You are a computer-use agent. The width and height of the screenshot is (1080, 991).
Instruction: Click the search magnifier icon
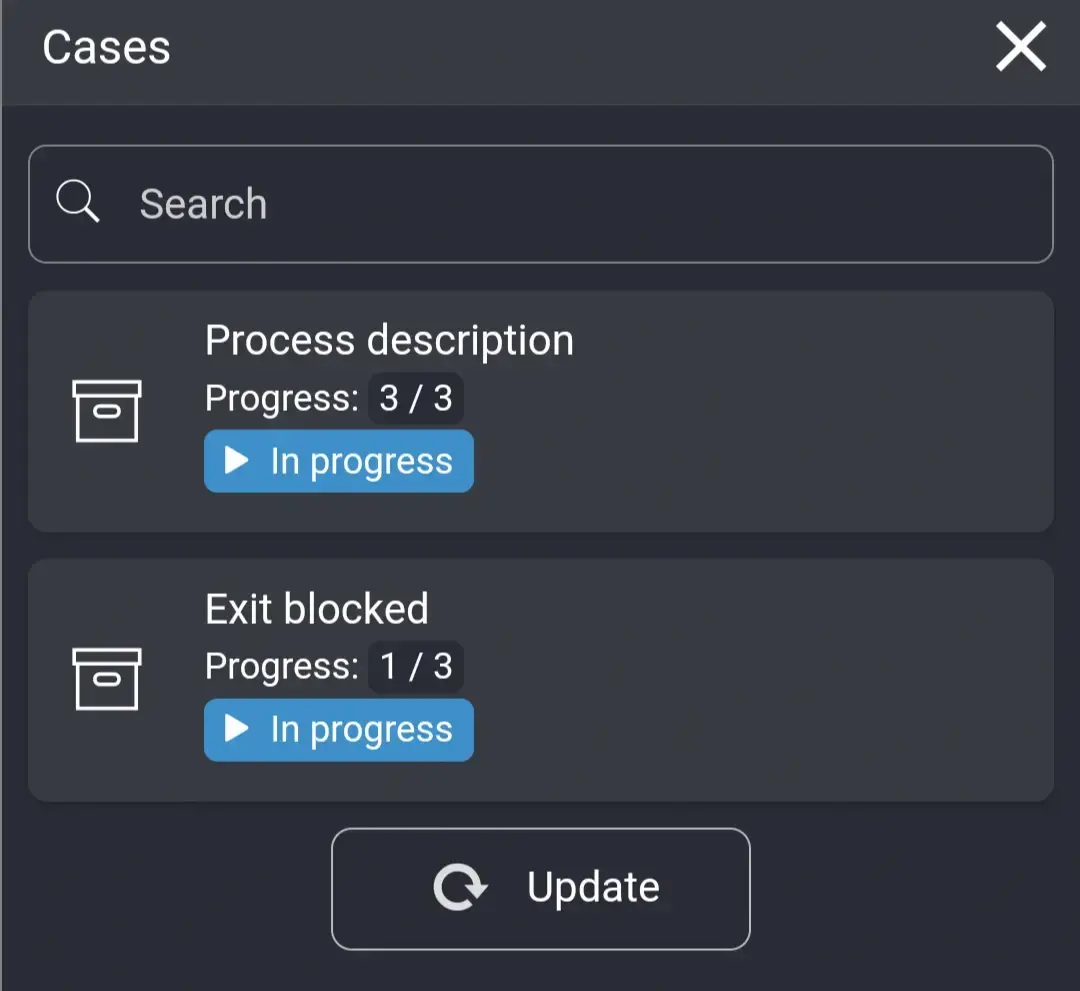point(79,202)
